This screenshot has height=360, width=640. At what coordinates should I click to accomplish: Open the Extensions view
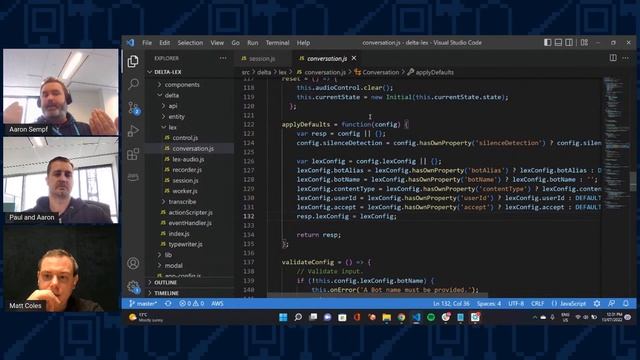[133, 154]
